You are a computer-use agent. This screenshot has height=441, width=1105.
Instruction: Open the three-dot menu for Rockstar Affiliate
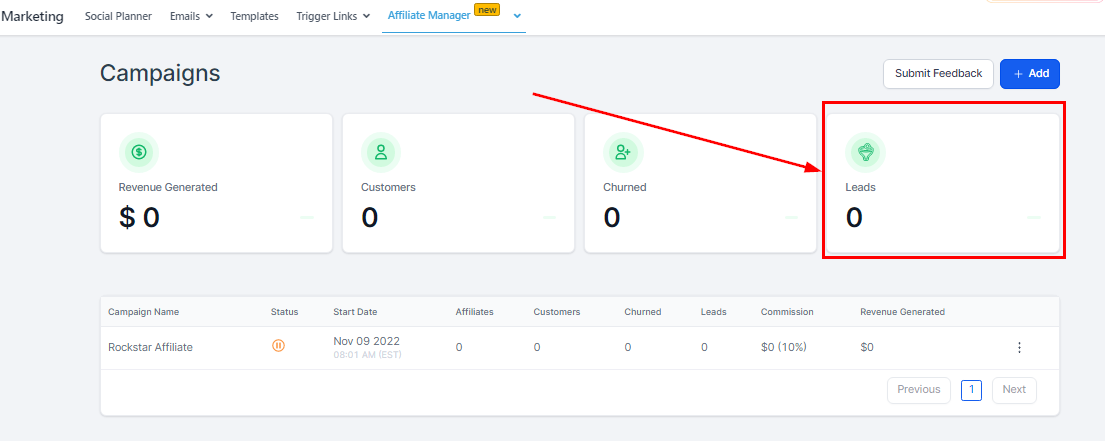[x=1019, y=347]
